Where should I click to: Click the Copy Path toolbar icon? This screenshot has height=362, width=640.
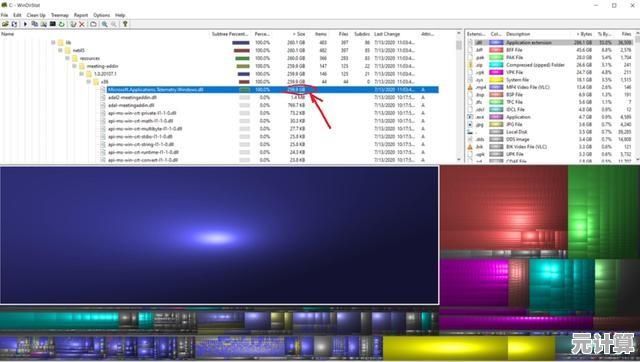pos(34,24)
